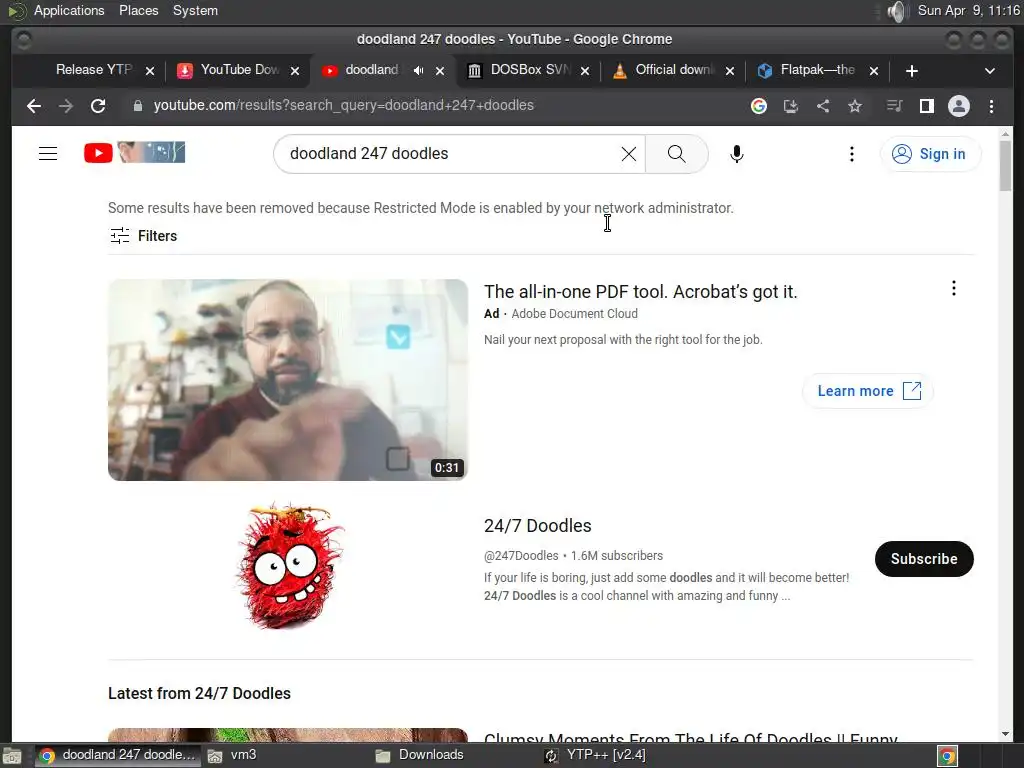The height and width of the screenshot is (768, 1024).
Task: Open the Chrome three-dot menu
Action: click(991, 106)
